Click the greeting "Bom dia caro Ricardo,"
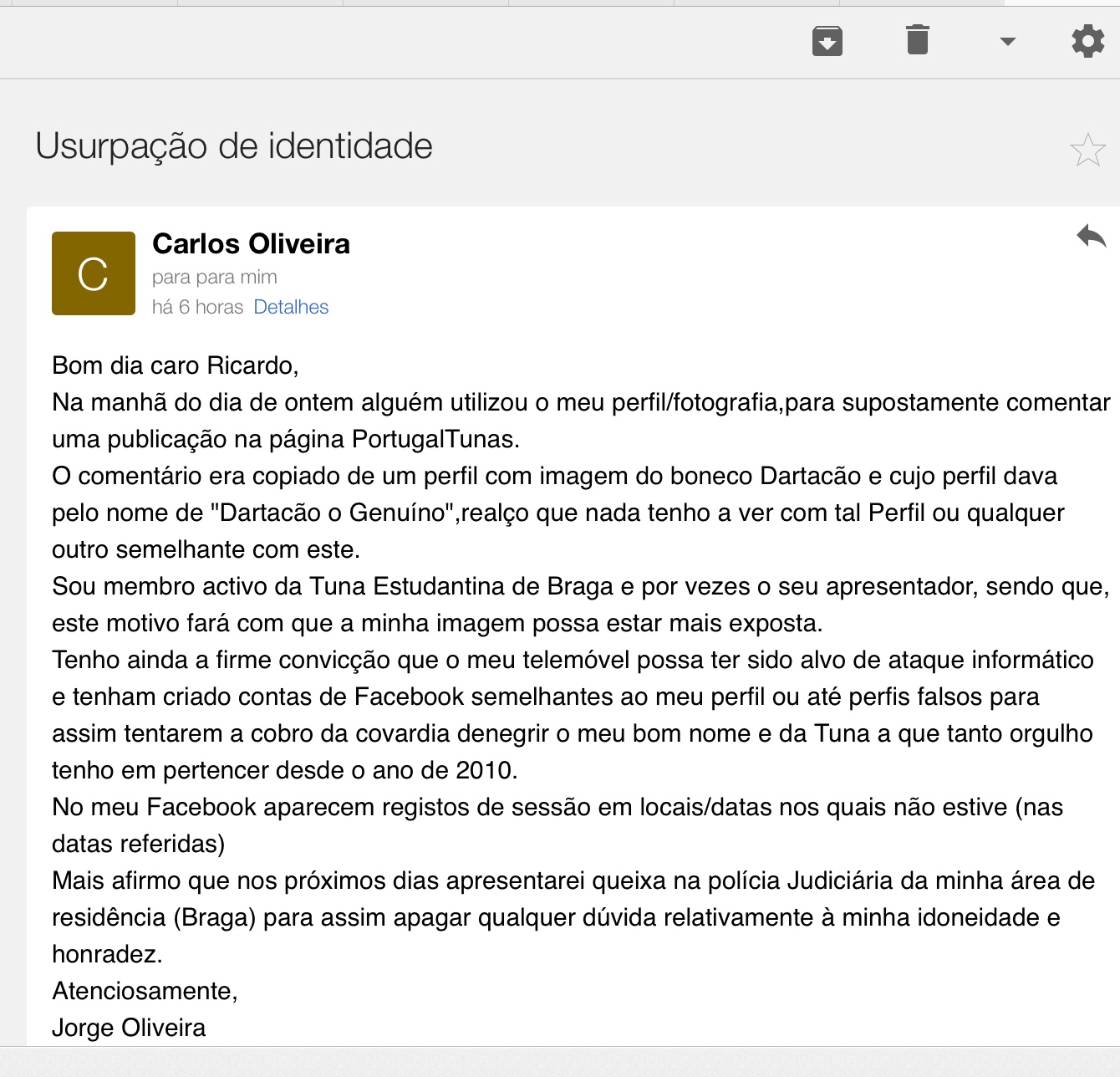This screenshot has height=1077, width=1120. [x=175, y=365]
